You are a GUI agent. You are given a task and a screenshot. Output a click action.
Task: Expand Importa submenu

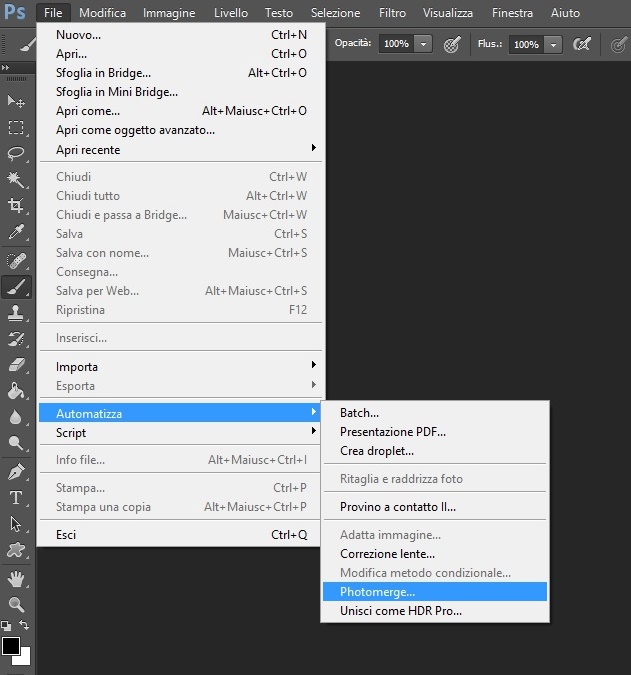(x=181, y=367)
